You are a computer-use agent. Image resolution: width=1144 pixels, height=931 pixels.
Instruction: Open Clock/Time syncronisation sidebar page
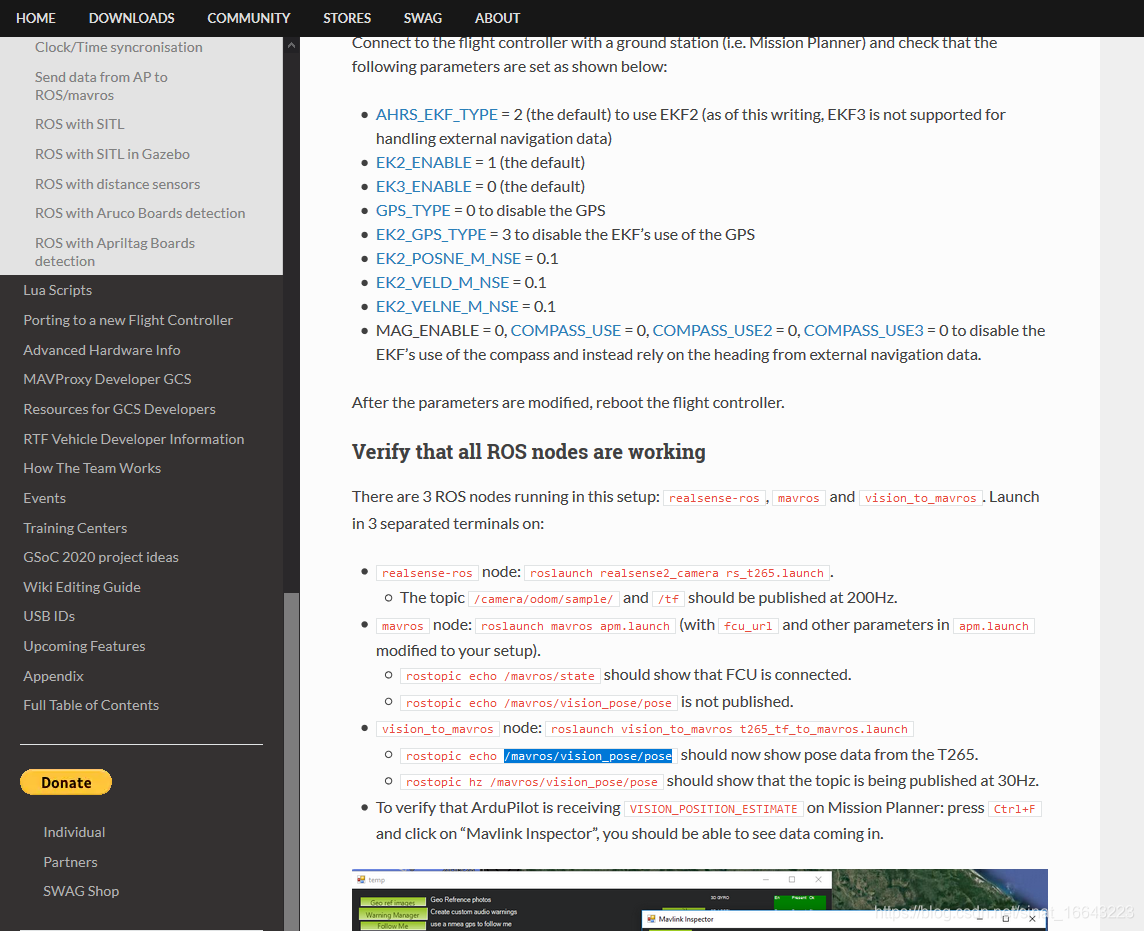tap(119, 47)
